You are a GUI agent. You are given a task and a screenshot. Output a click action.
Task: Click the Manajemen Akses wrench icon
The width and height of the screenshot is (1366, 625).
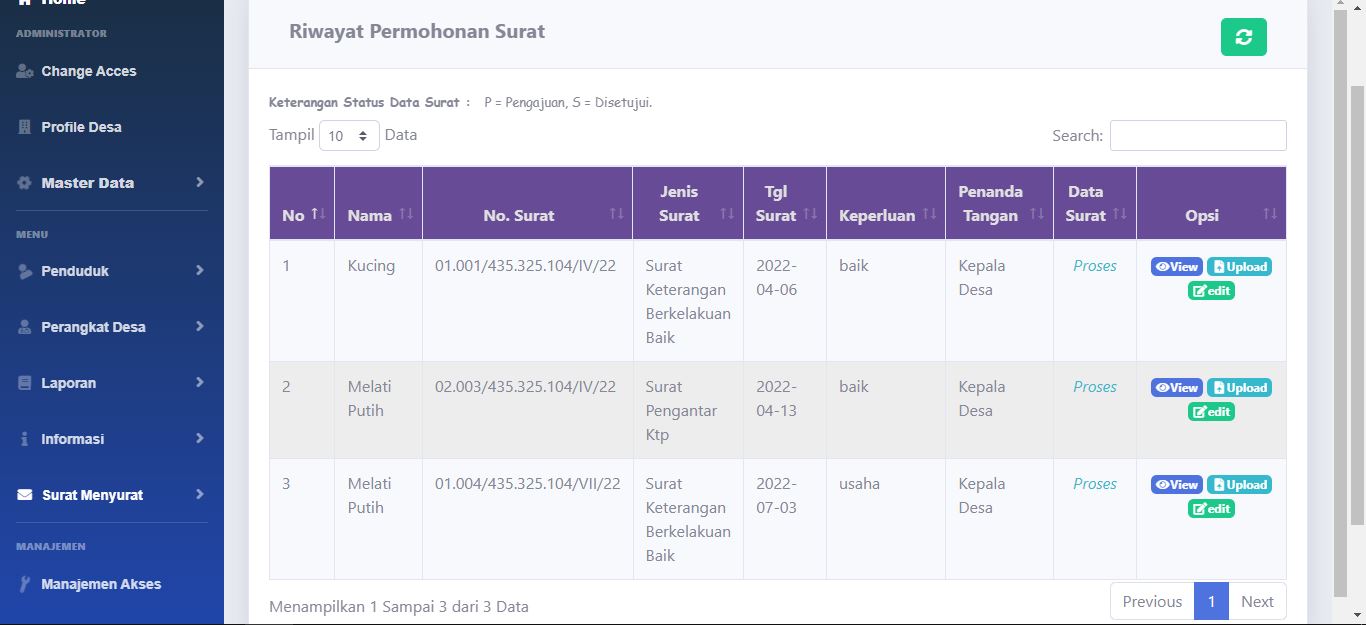tap(25, 584)
